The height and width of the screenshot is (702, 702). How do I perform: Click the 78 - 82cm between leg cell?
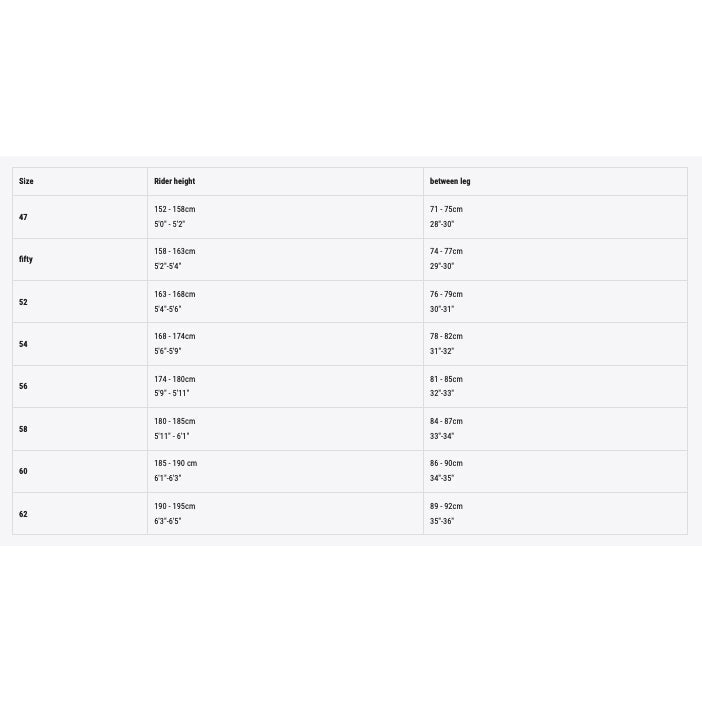[x=446, y=337]
